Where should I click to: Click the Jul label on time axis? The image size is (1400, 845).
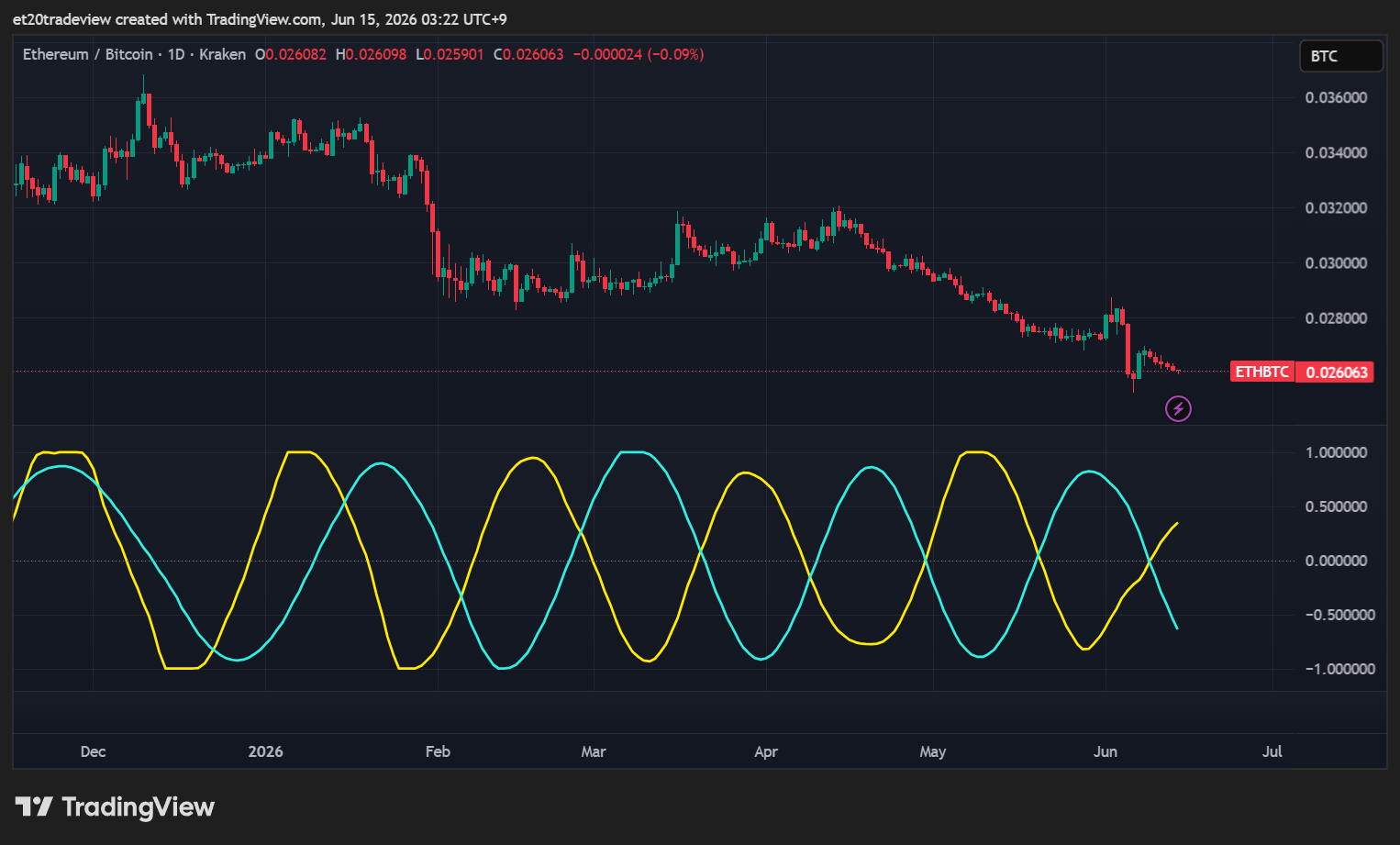[1272, 751]
